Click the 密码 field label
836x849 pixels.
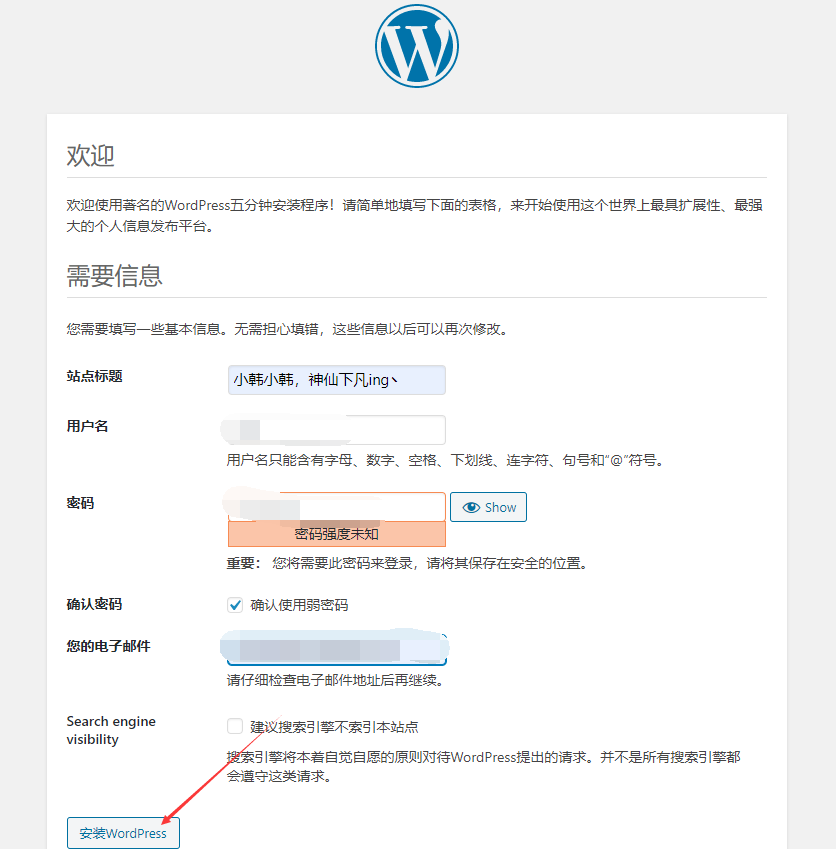click(80, 503)
